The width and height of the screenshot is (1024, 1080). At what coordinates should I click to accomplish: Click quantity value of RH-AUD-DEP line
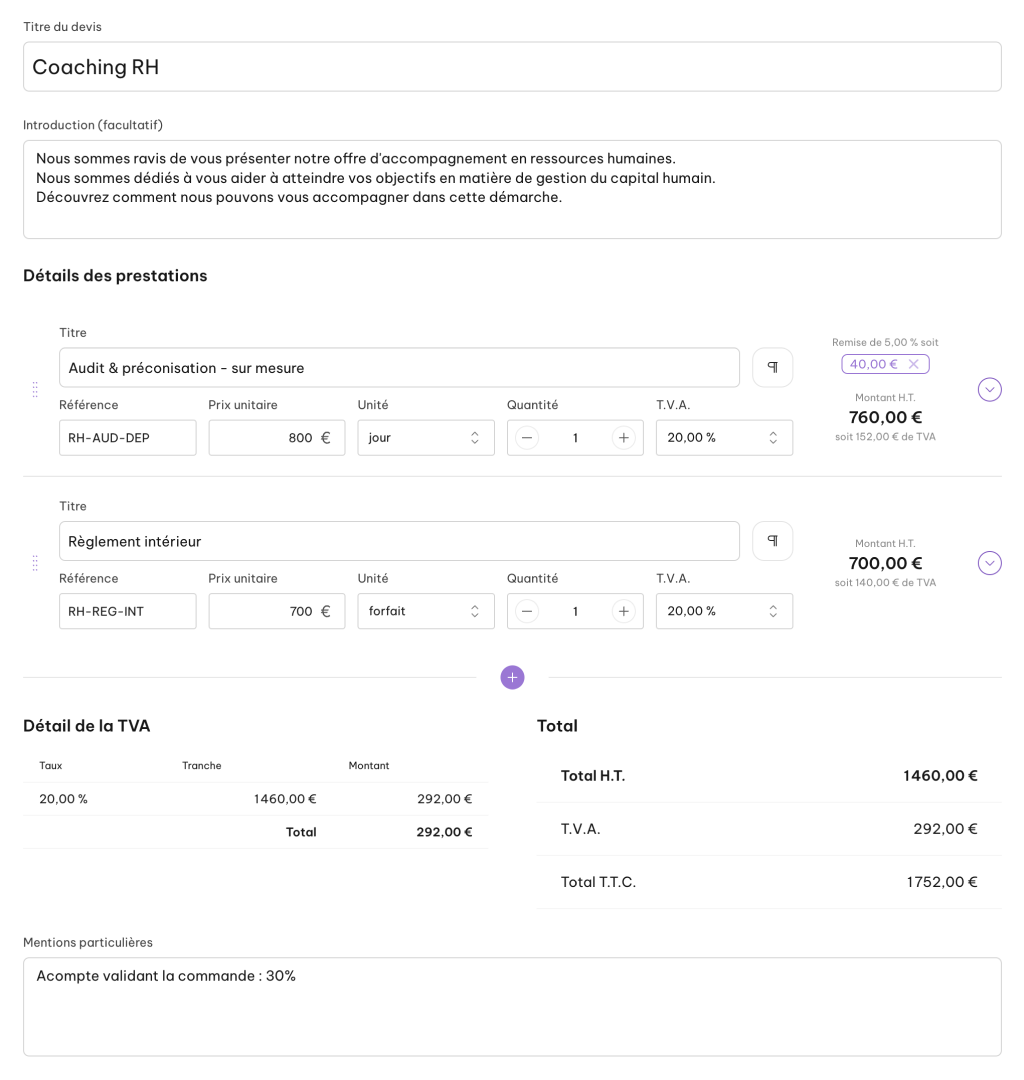[575, 438]
